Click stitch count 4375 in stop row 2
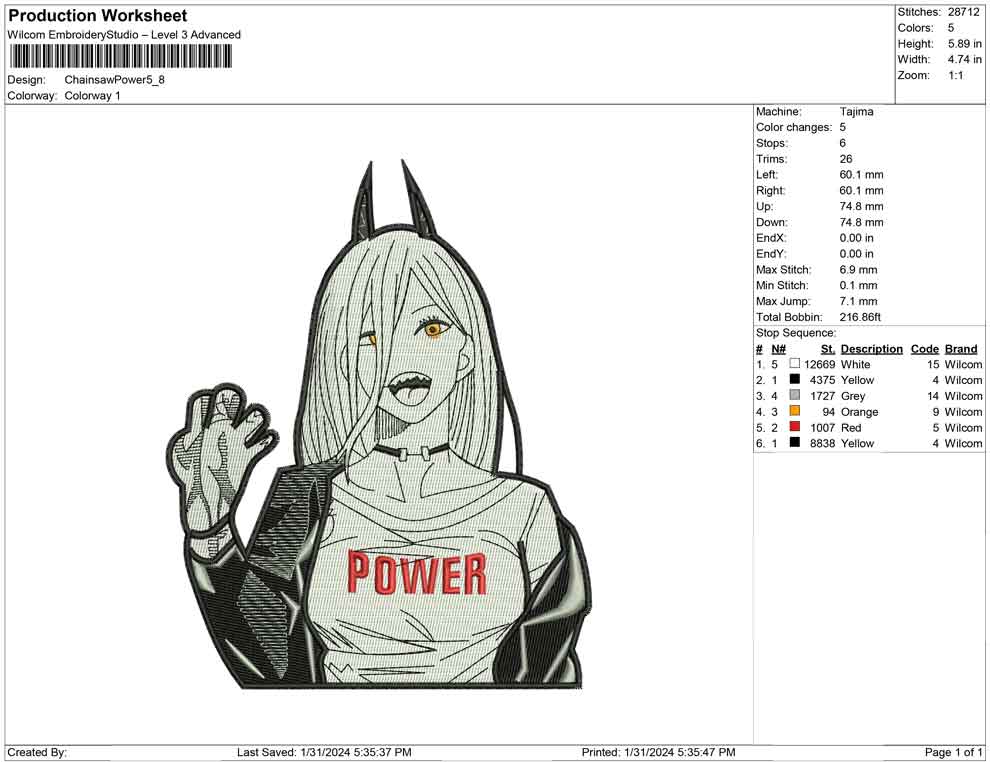Screen dimensions: 990x762 [x=823, y=380]
